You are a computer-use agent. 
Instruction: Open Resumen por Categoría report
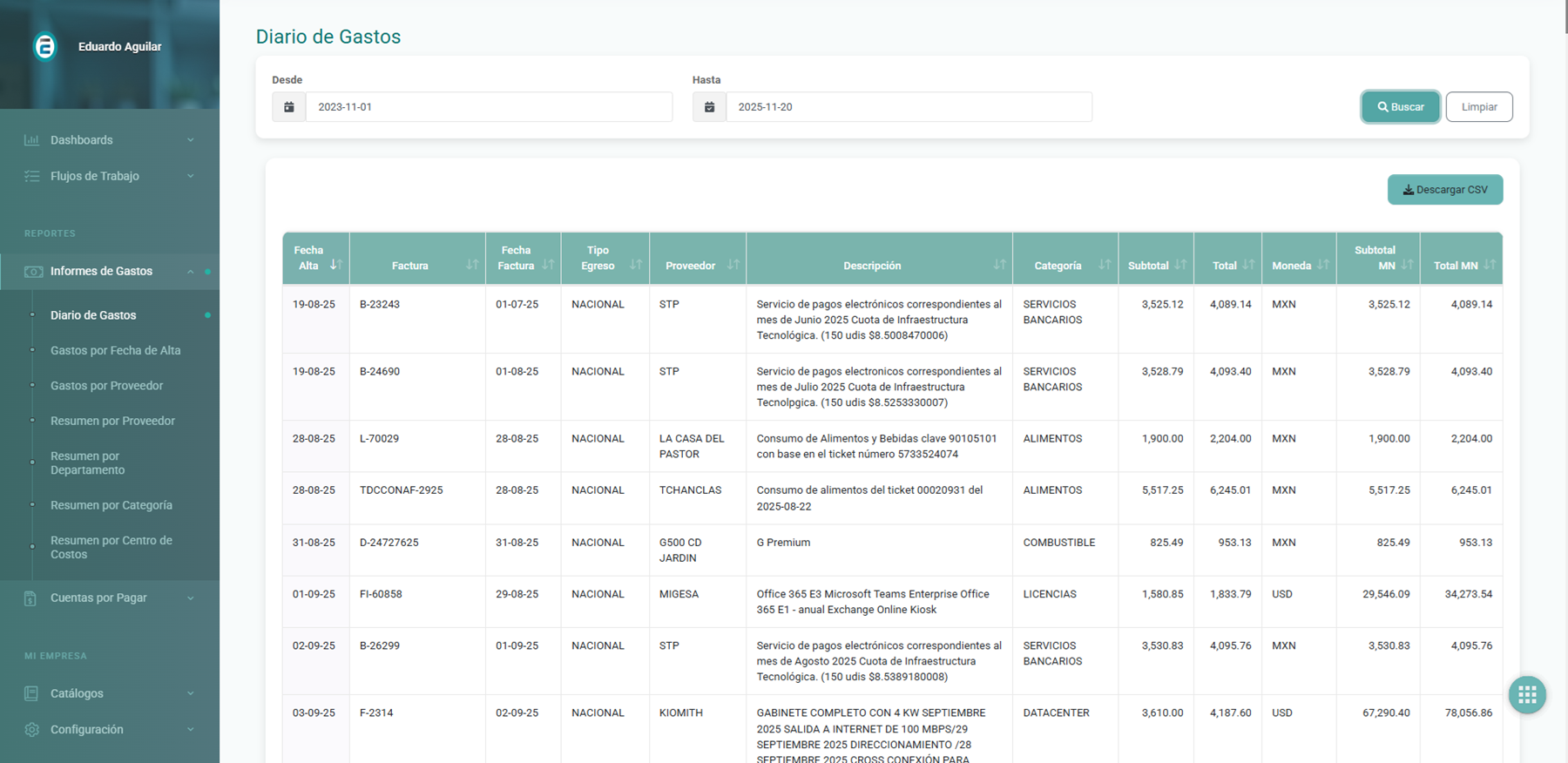[111, 505]
